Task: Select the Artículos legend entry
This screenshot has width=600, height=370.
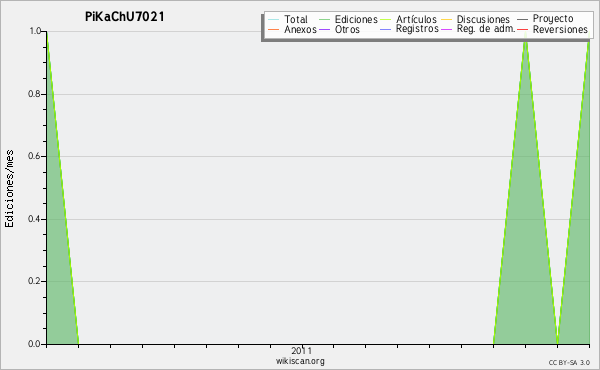Action: tap(416, 19)
